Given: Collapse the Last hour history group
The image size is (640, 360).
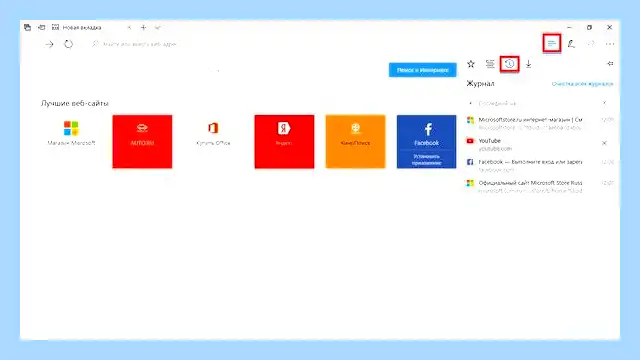Looking at the screenshot, I should [x=471, y=103].
